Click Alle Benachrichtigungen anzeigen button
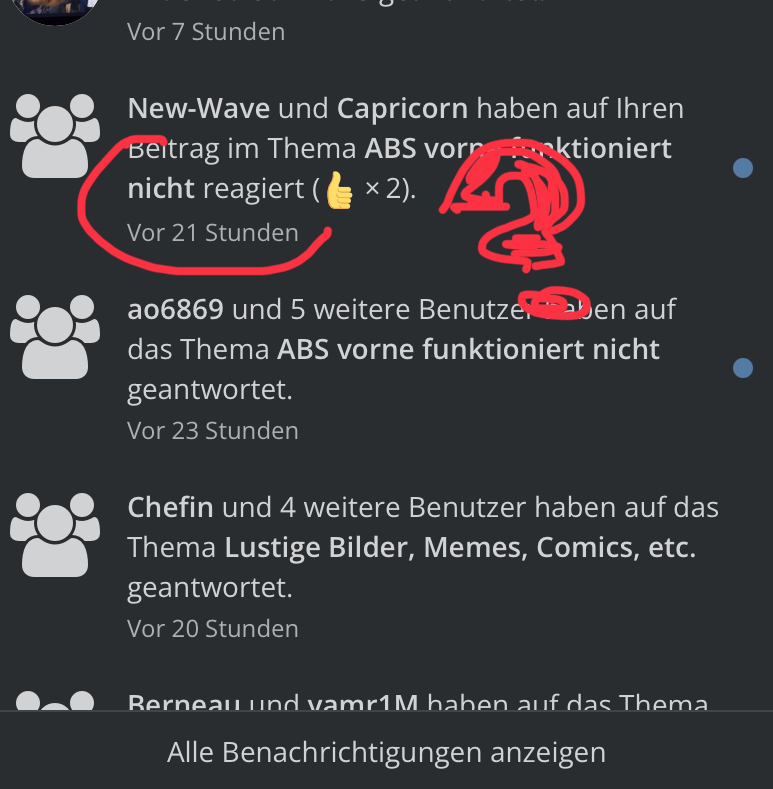The image size is (773, 789). tap(386, 752)
